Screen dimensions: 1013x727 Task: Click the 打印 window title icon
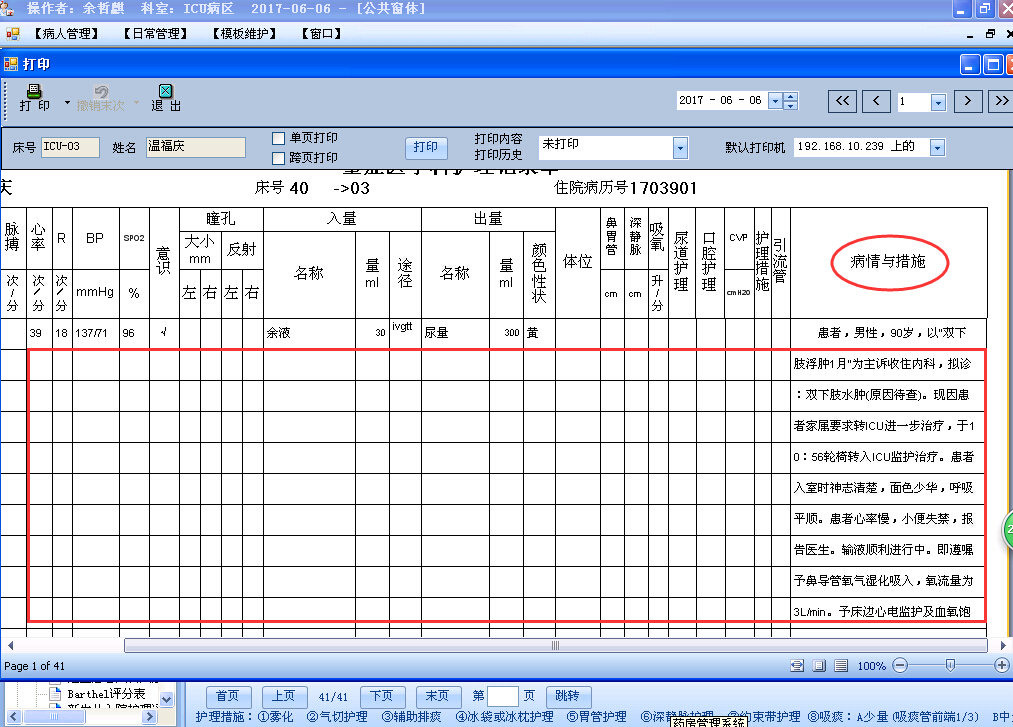10,63
